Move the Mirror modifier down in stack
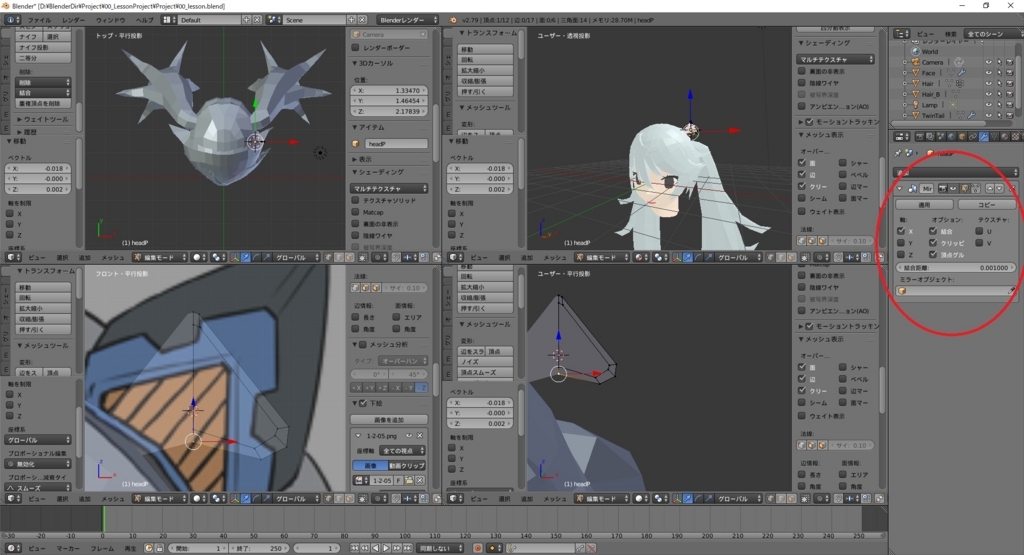The width and height of the screenshot is (1024, 555). point(999,189)
